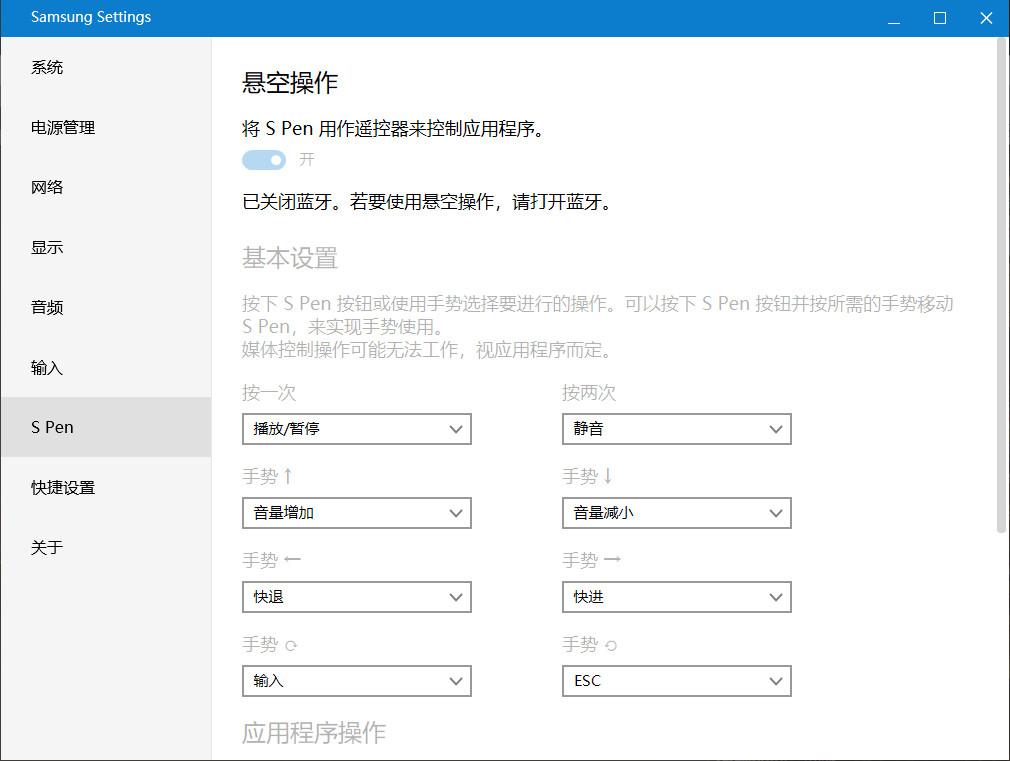Open the counterclockwise gesture dropdown showing ESC
This screenshot has width=1010, height=761.
pyautogui.click(x=676, y=681)
